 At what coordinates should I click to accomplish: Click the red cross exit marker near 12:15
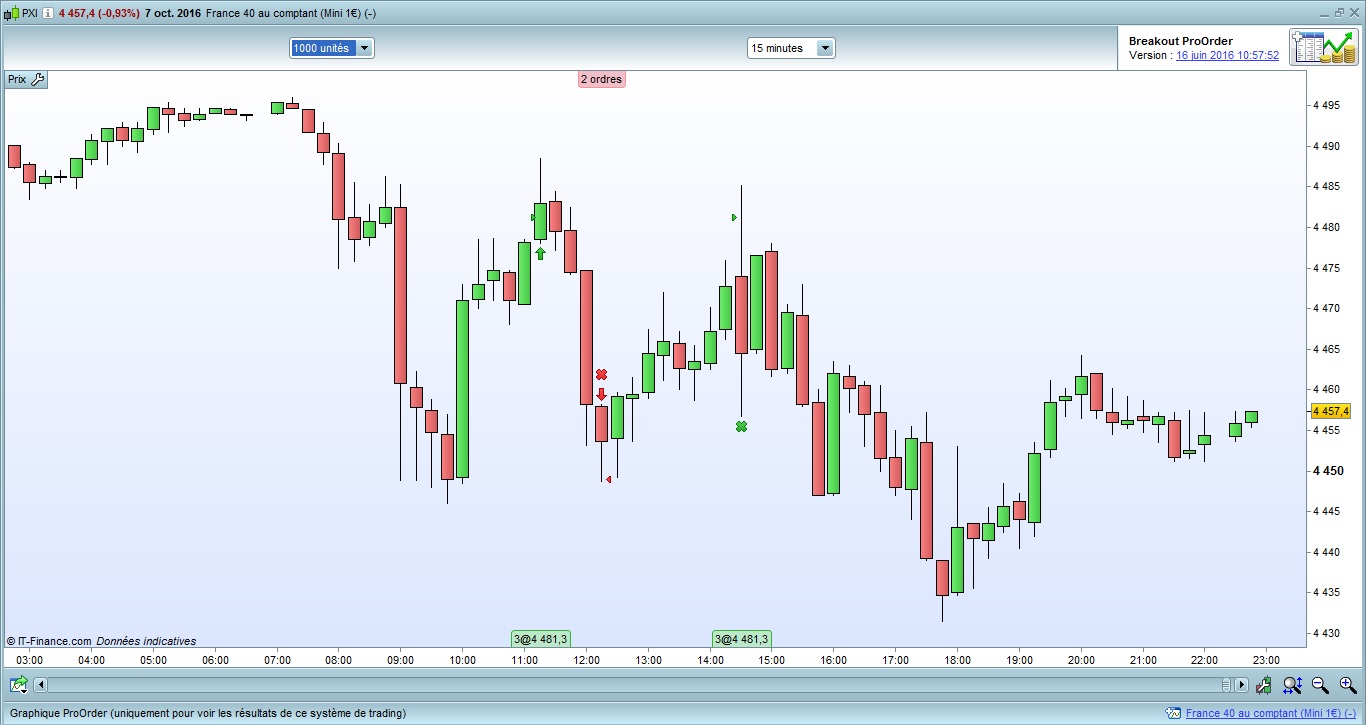point(601,375)
